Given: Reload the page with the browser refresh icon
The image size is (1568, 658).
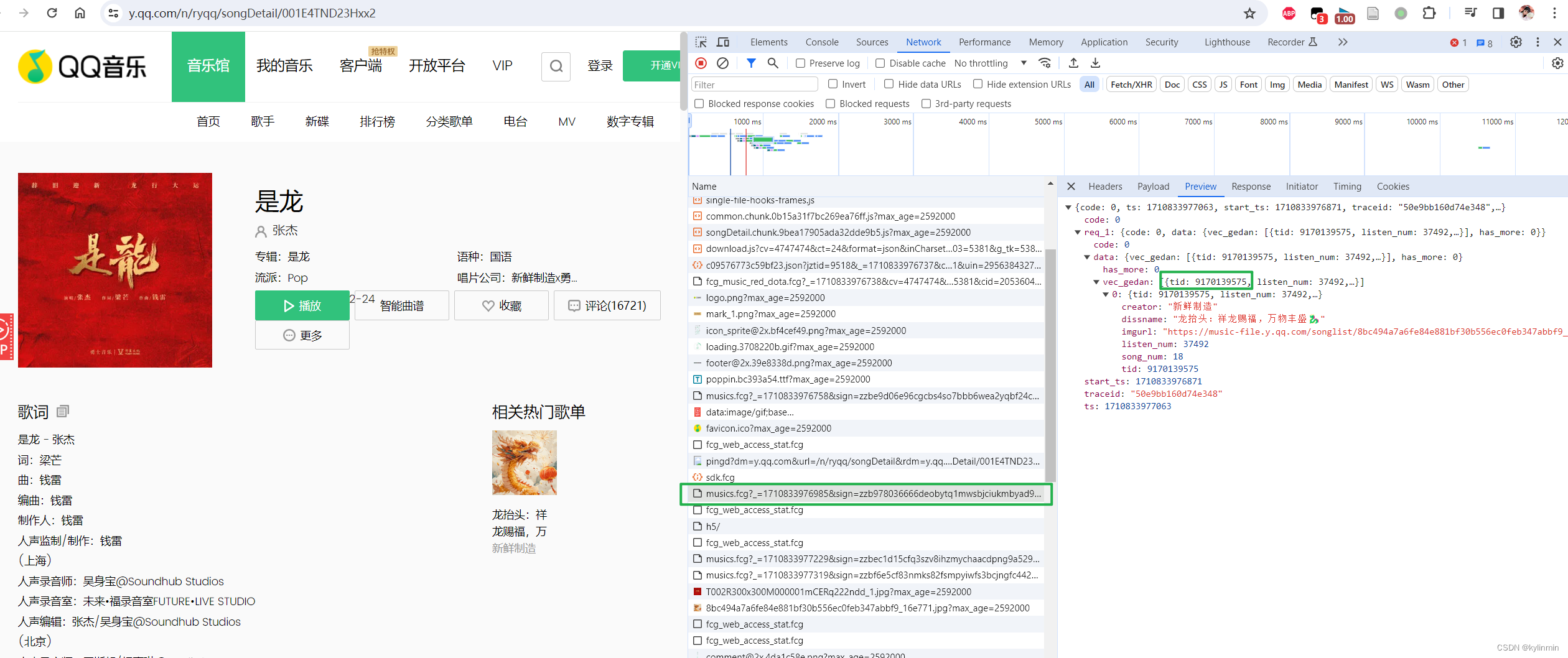Looking at the screenshot, I should (x=52, y=13).
